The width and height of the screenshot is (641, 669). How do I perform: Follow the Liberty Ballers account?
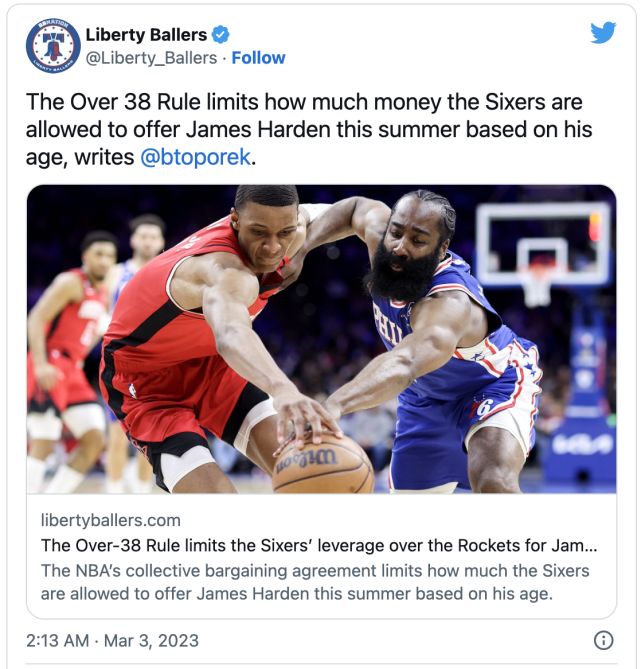[258, 58]
